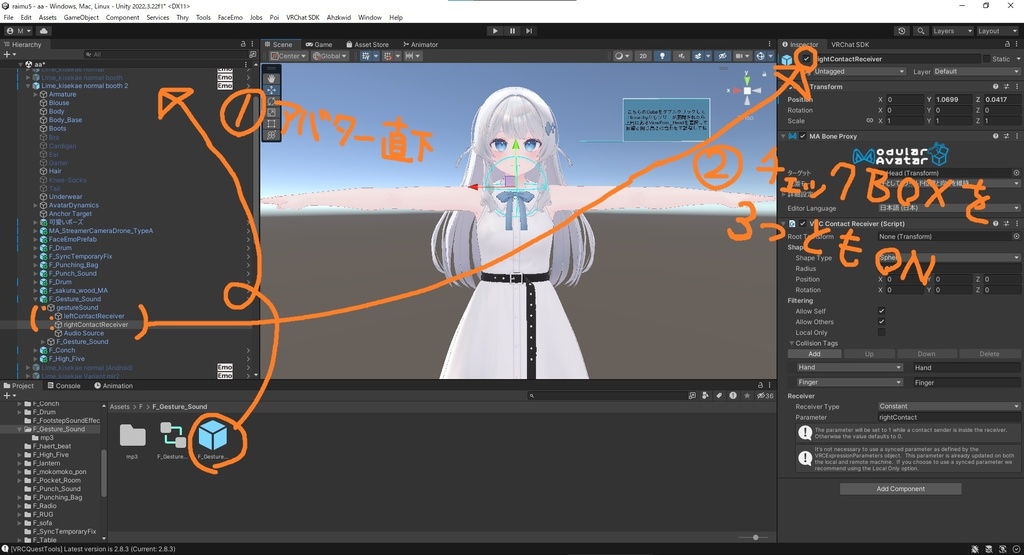The width and height of the screenshot is (1024, 555).
Task: Open Receiver Type Constant dropdown
Action: coord(949,406)
